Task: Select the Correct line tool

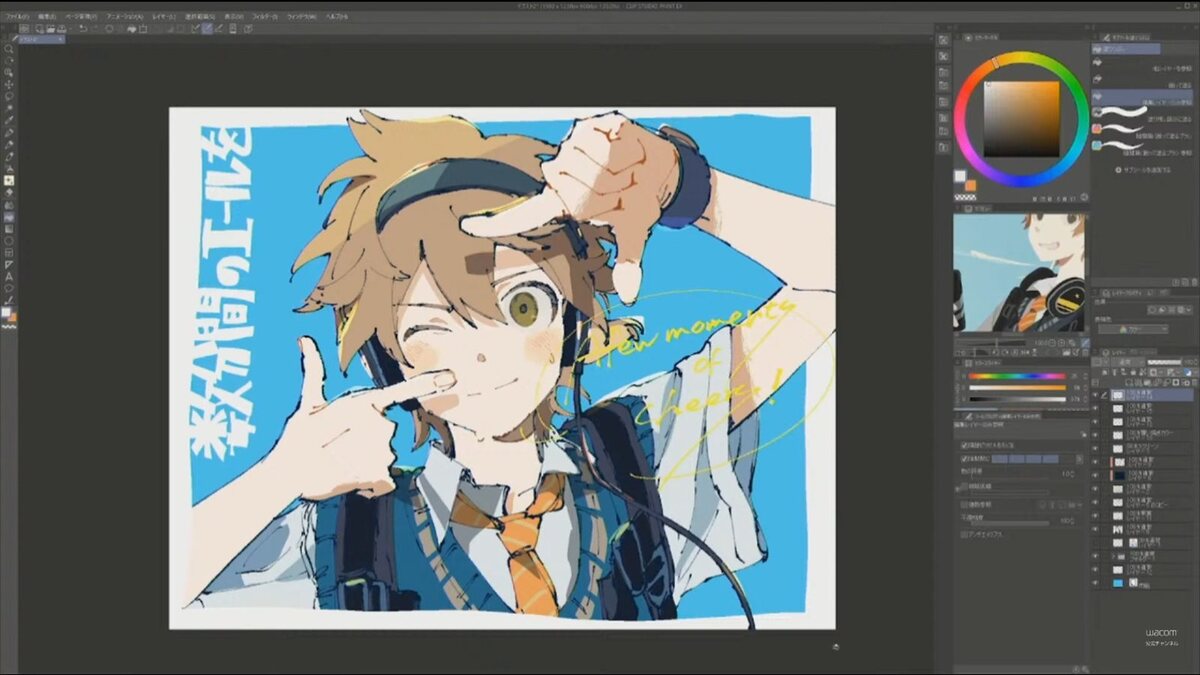Action: pyautogui.click(x=9, y=300)
